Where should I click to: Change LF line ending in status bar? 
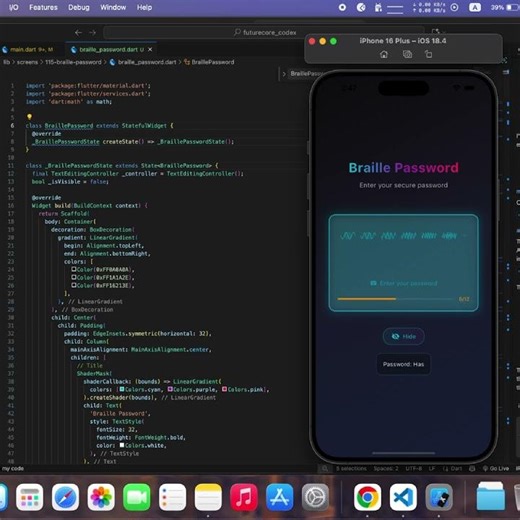pyautogui.click(x=432, y=469)
